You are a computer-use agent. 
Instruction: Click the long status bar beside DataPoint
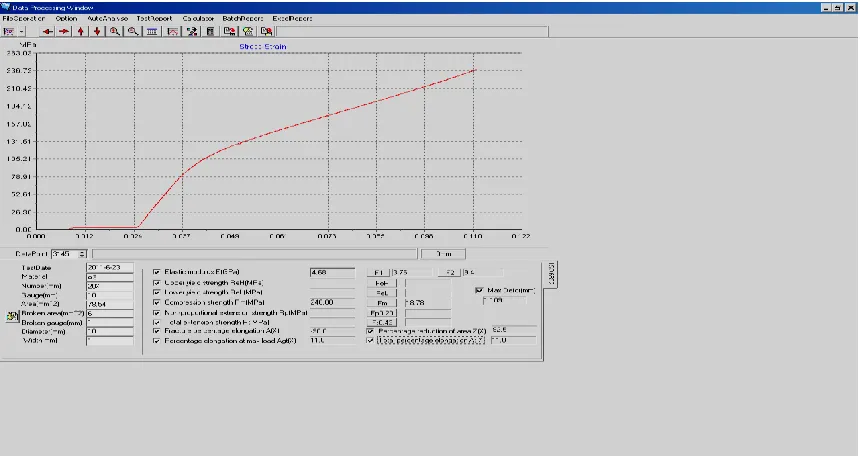pyautogui.click(x=254, y=254)
